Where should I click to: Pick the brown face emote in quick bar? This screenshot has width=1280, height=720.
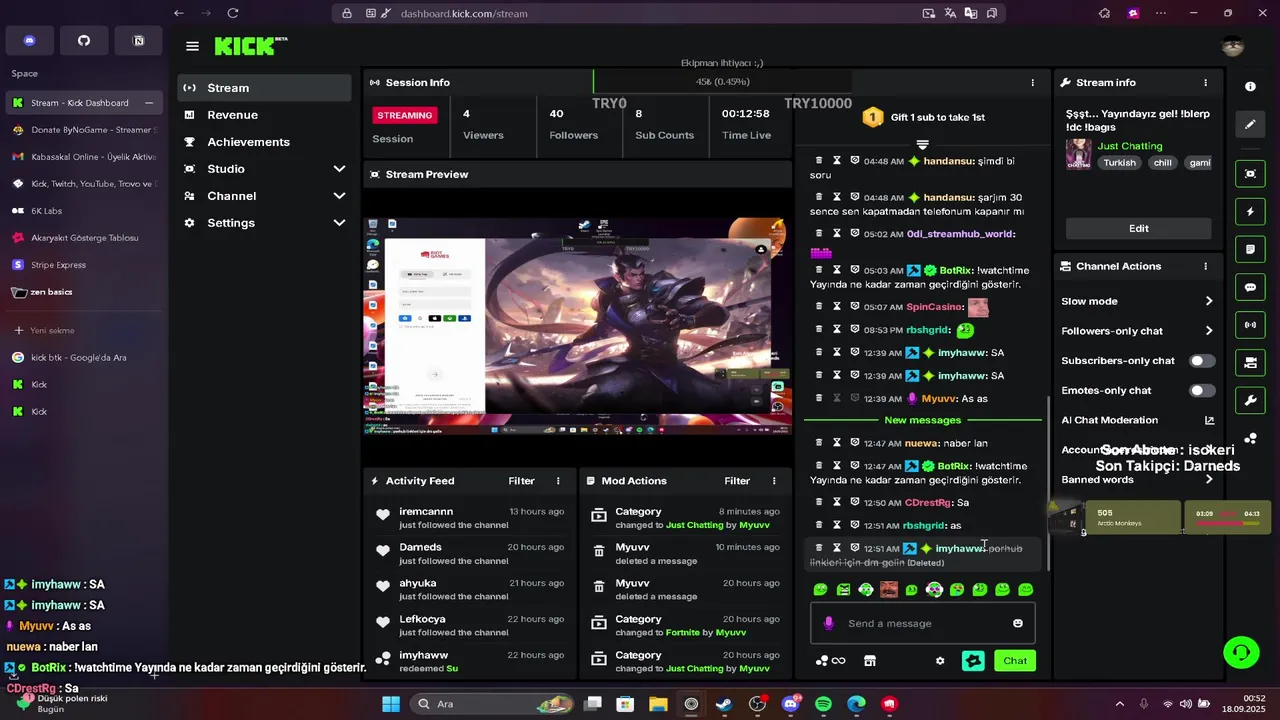tap(889, 590)
